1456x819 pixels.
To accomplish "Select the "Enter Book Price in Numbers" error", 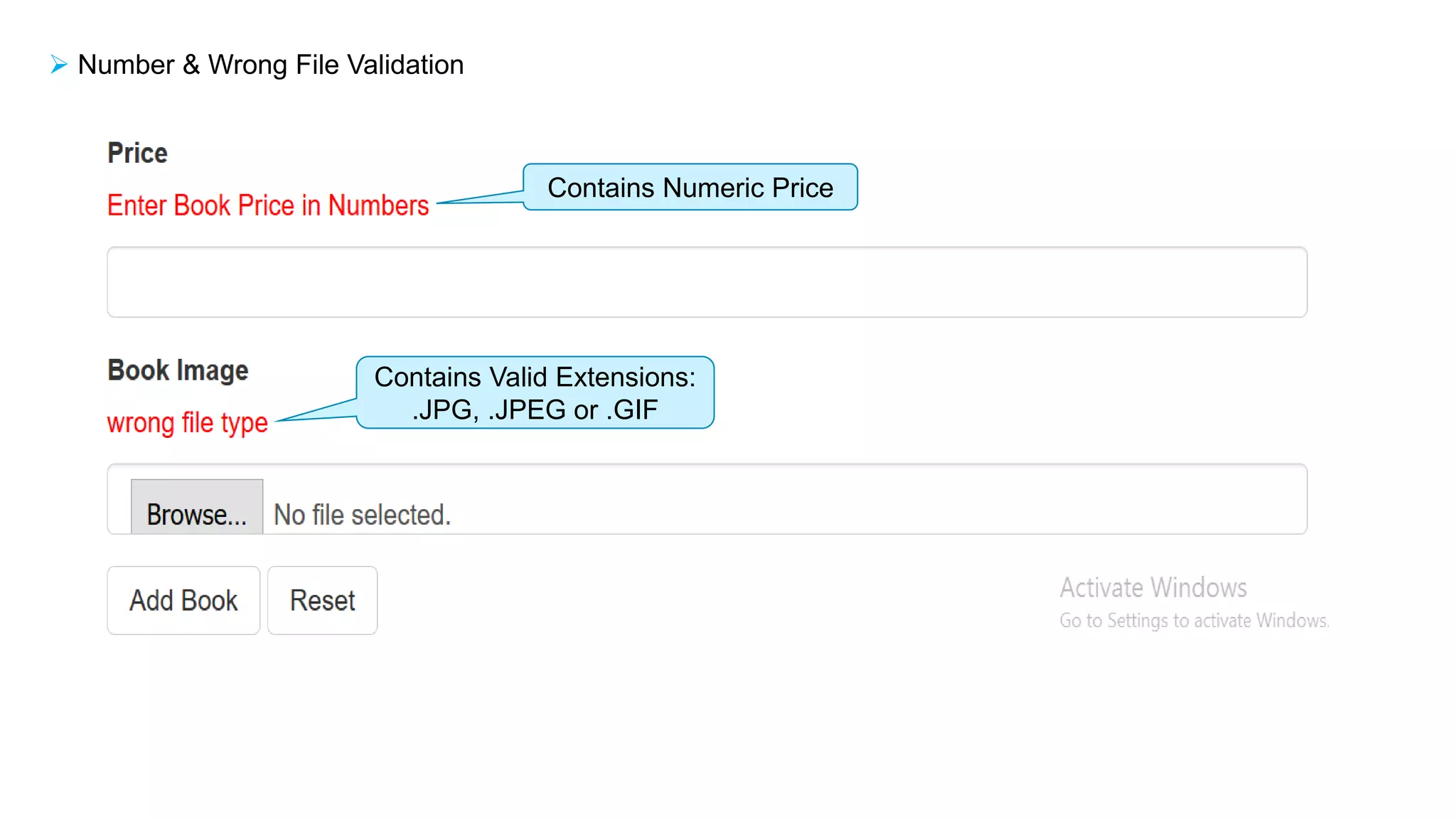I will pyautogui.click(x=268, y=205).
